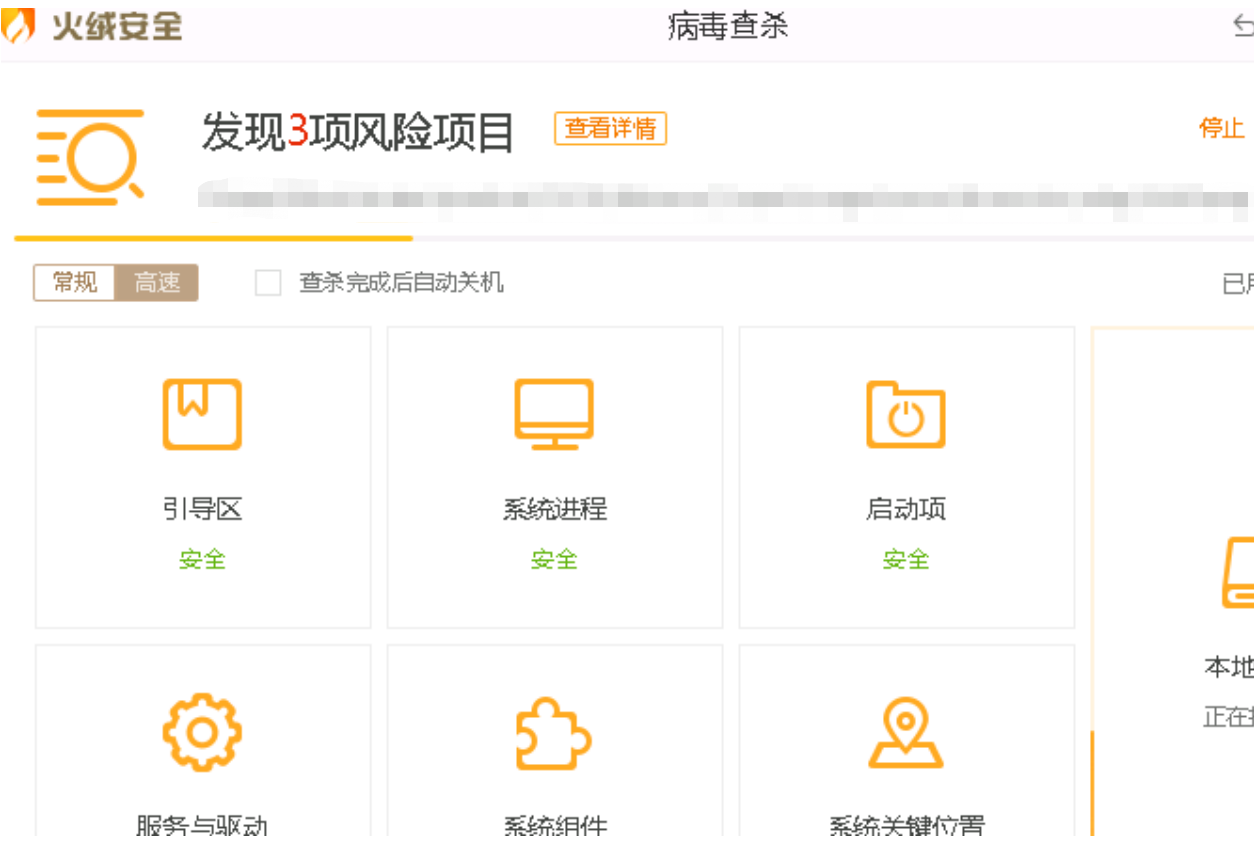The width and height of the screenshot is (1254, 850).
Task: Select the 引导区 boot sector icon
Action: pos(202,414)
